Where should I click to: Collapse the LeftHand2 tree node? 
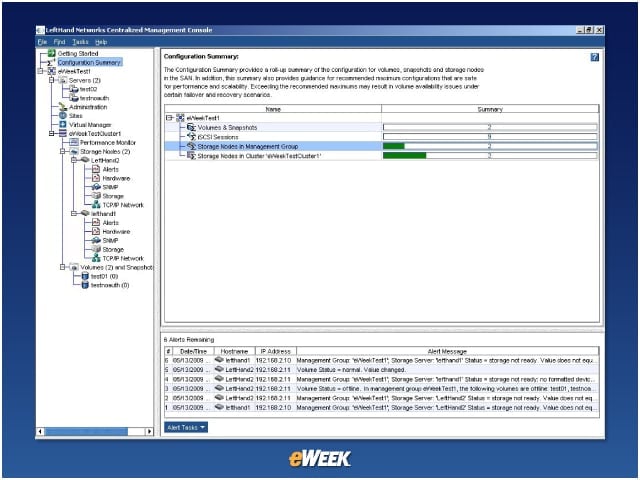73,160
